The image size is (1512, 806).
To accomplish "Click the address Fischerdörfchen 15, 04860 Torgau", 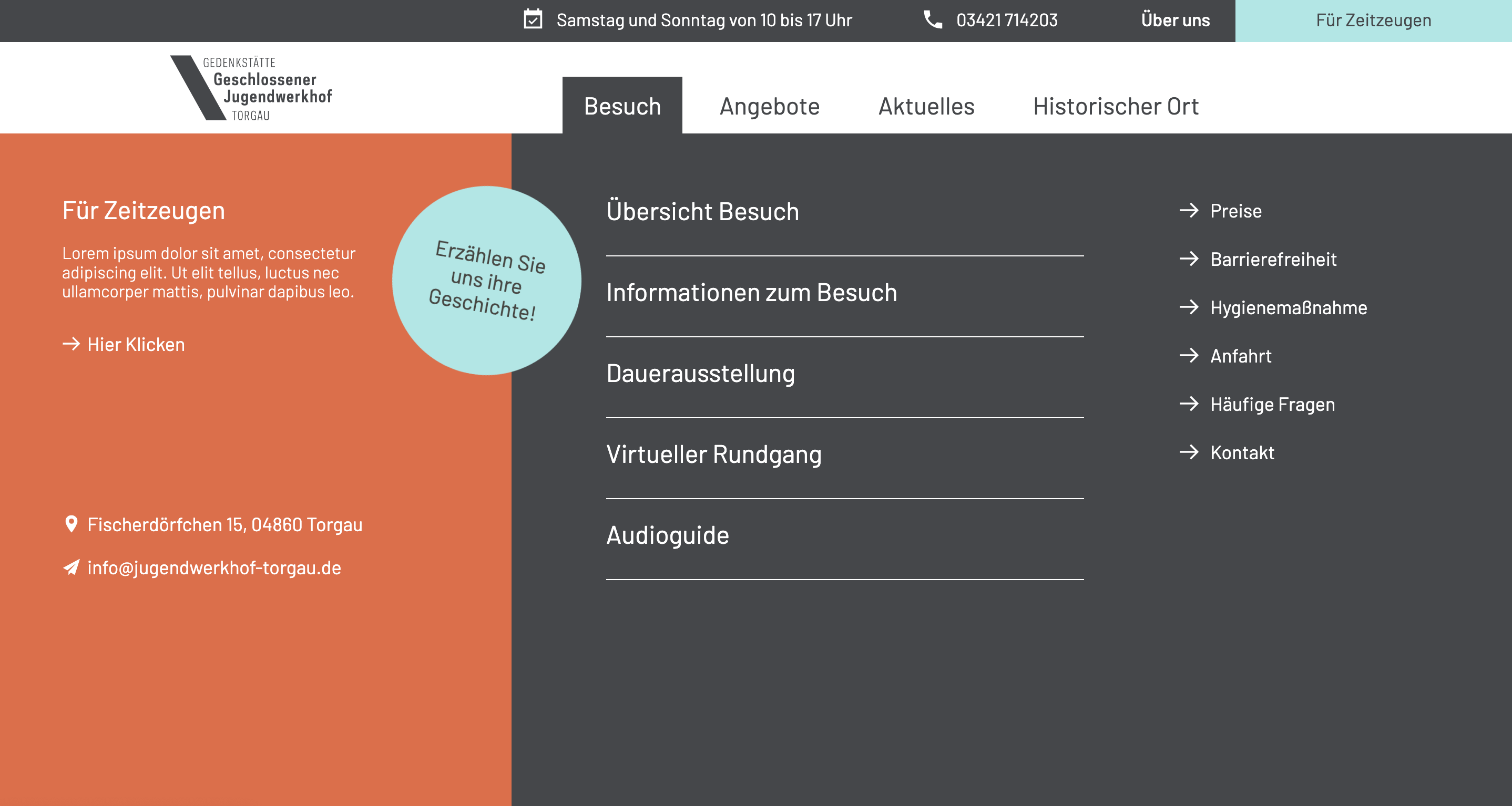I will pos(225,524).
